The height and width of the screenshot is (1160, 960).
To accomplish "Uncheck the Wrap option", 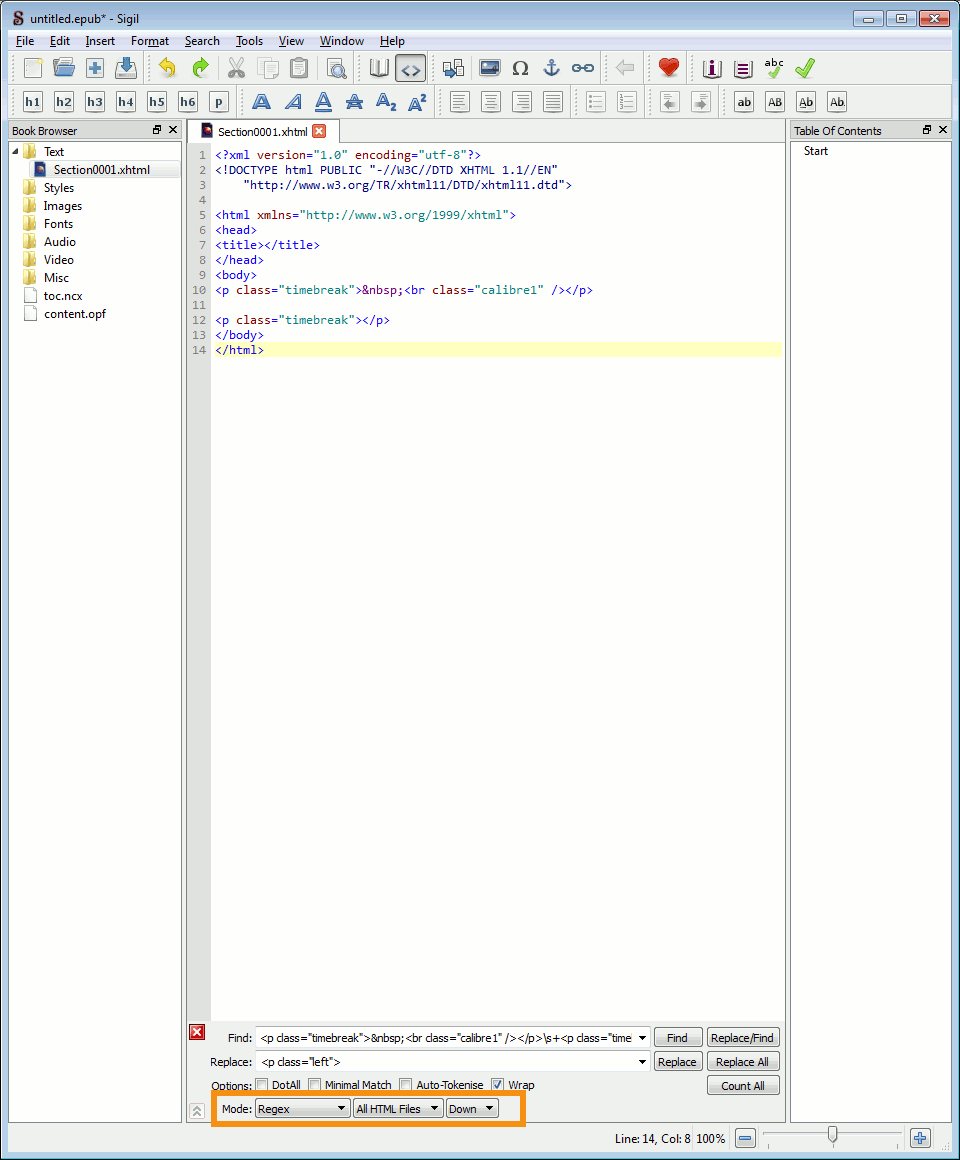I will 497,1085.
